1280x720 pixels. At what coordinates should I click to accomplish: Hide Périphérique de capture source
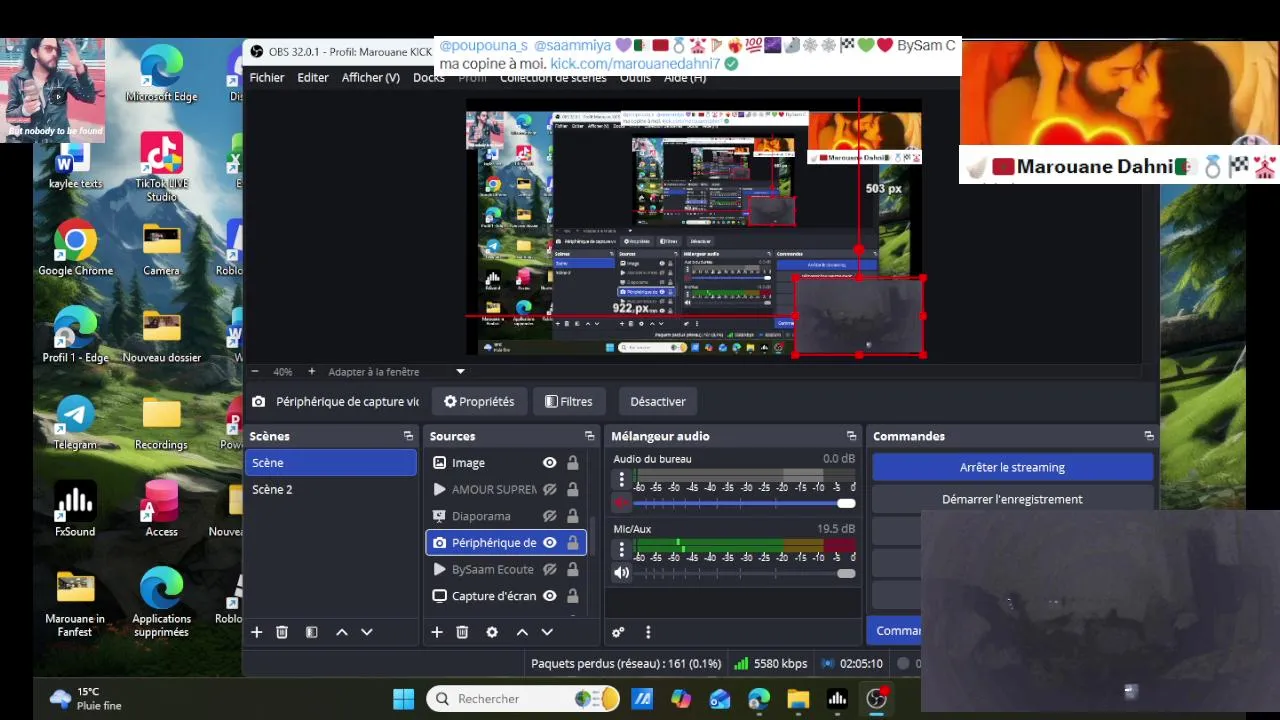click(549, 542)
